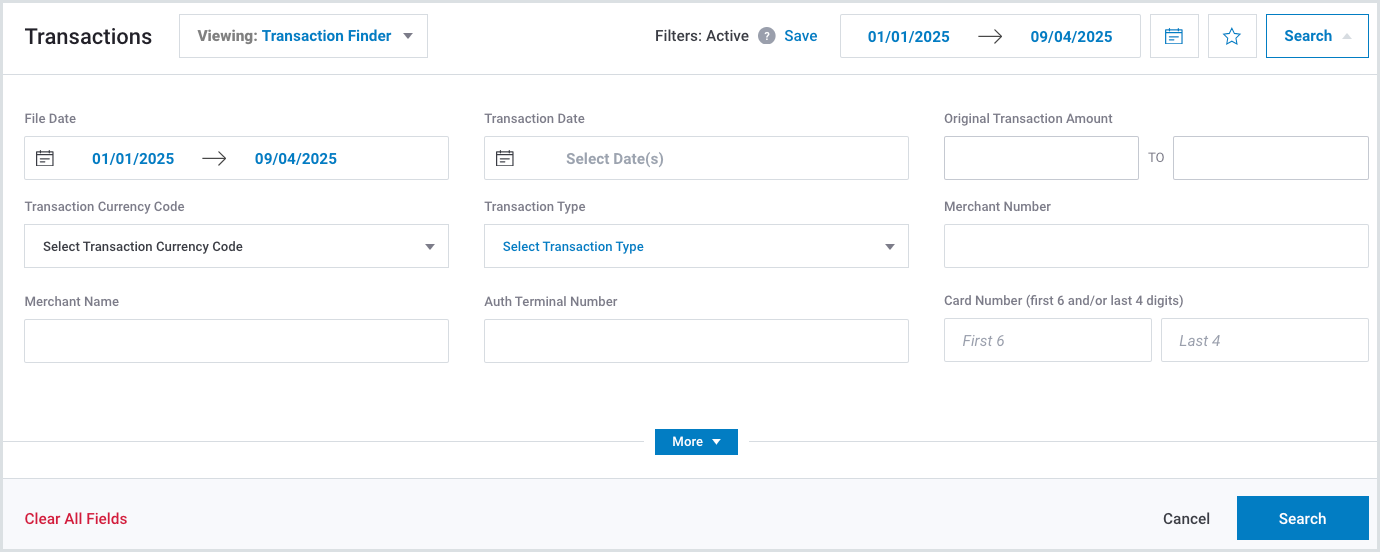Viewport: 1380px width, 552px height.
Task: Click the card number Last 4 field
Action: (x=1264, y=340)
